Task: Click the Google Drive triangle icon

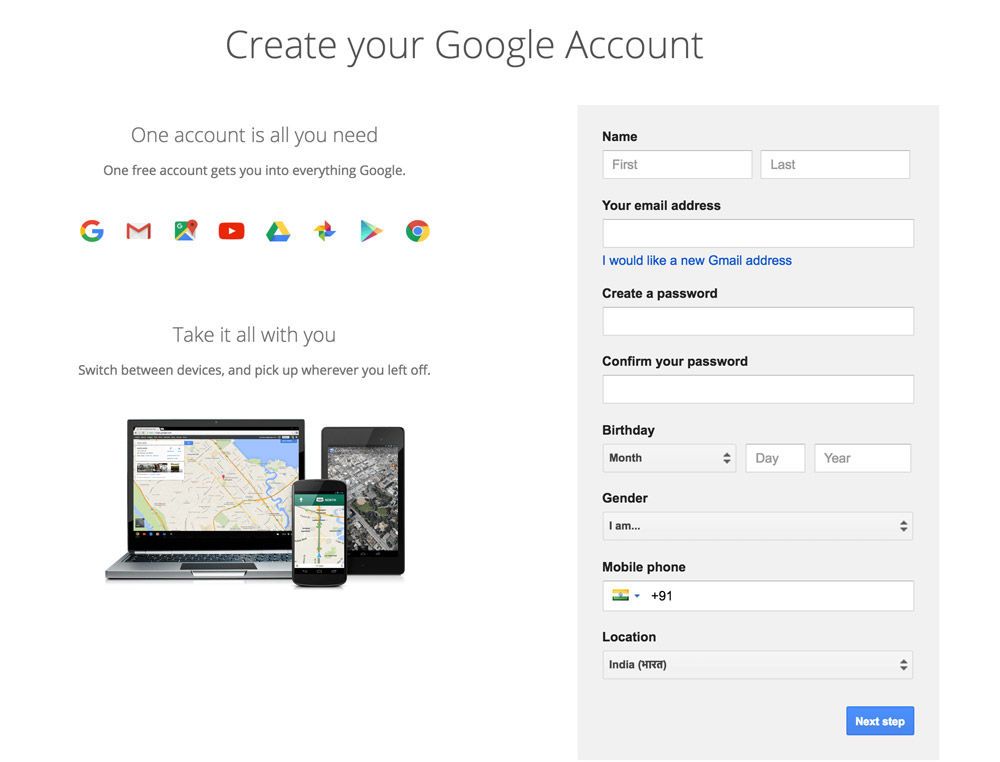Action: (x=278, y=231)
